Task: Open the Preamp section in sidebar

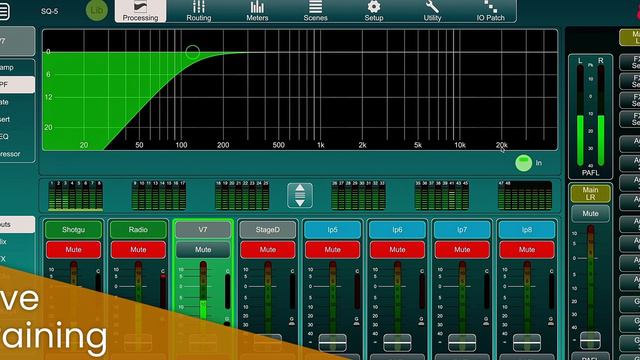Action: (x=17, y=67)
